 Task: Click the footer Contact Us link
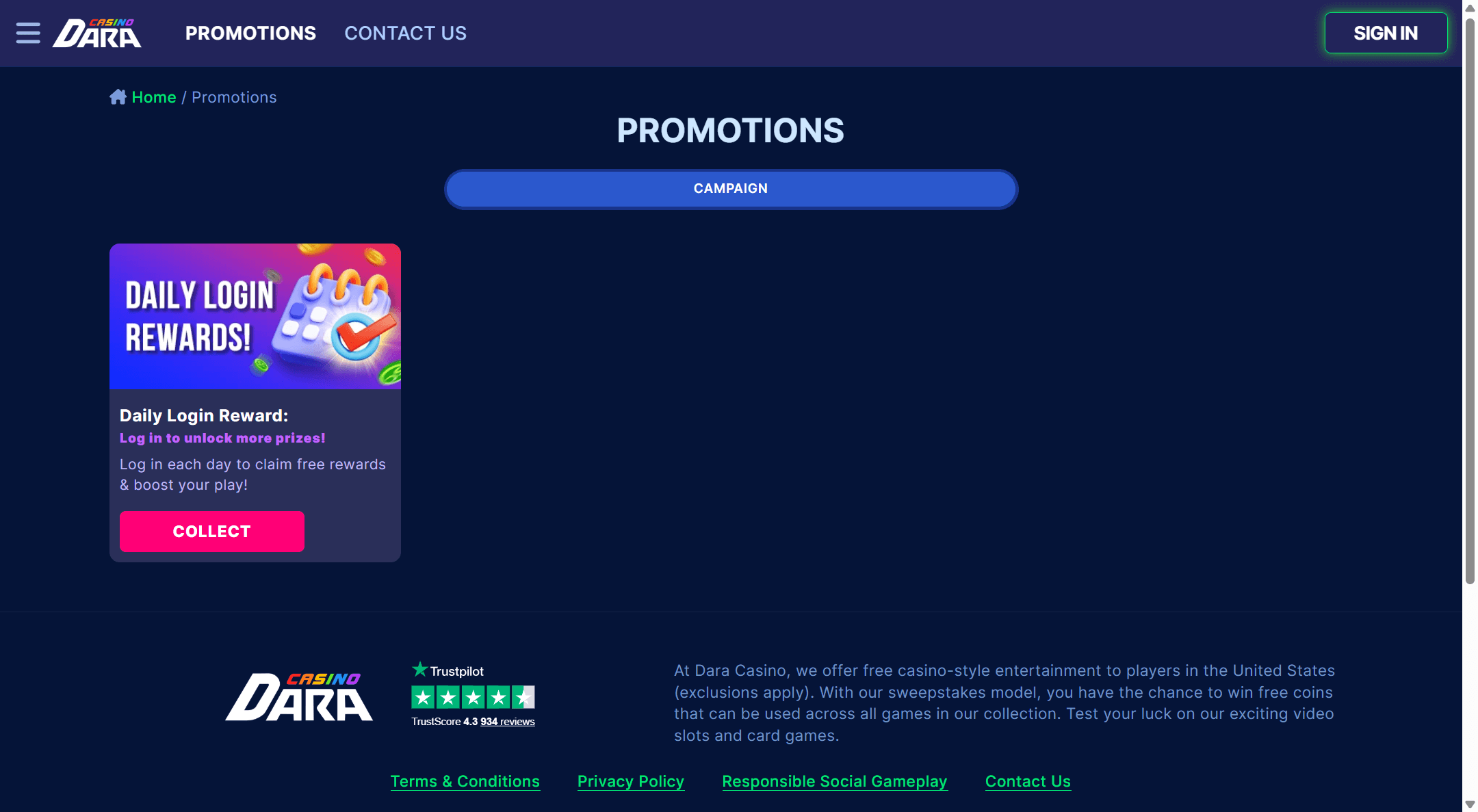[1028, 781]
